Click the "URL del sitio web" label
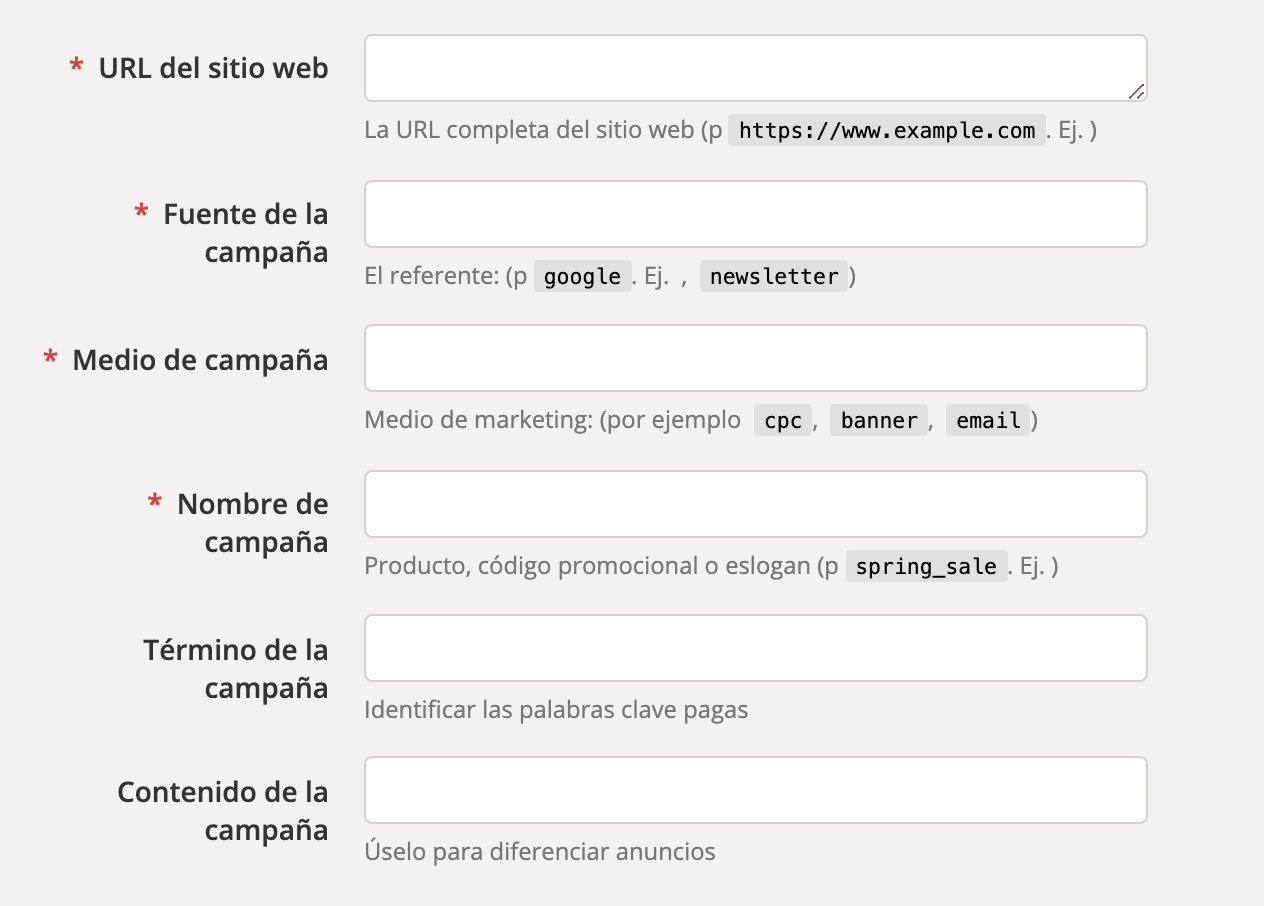Viewport: 1264px width, 906px height. [x=213, y=69]
